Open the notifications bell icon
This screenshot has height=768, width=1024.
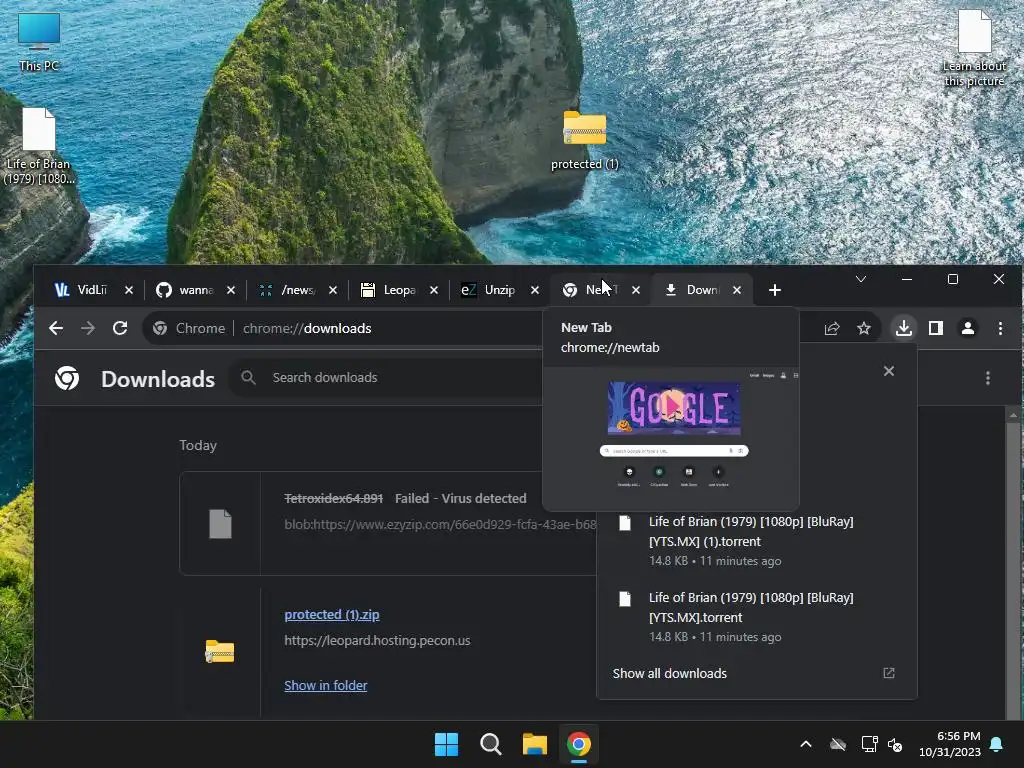coord(996,744)
